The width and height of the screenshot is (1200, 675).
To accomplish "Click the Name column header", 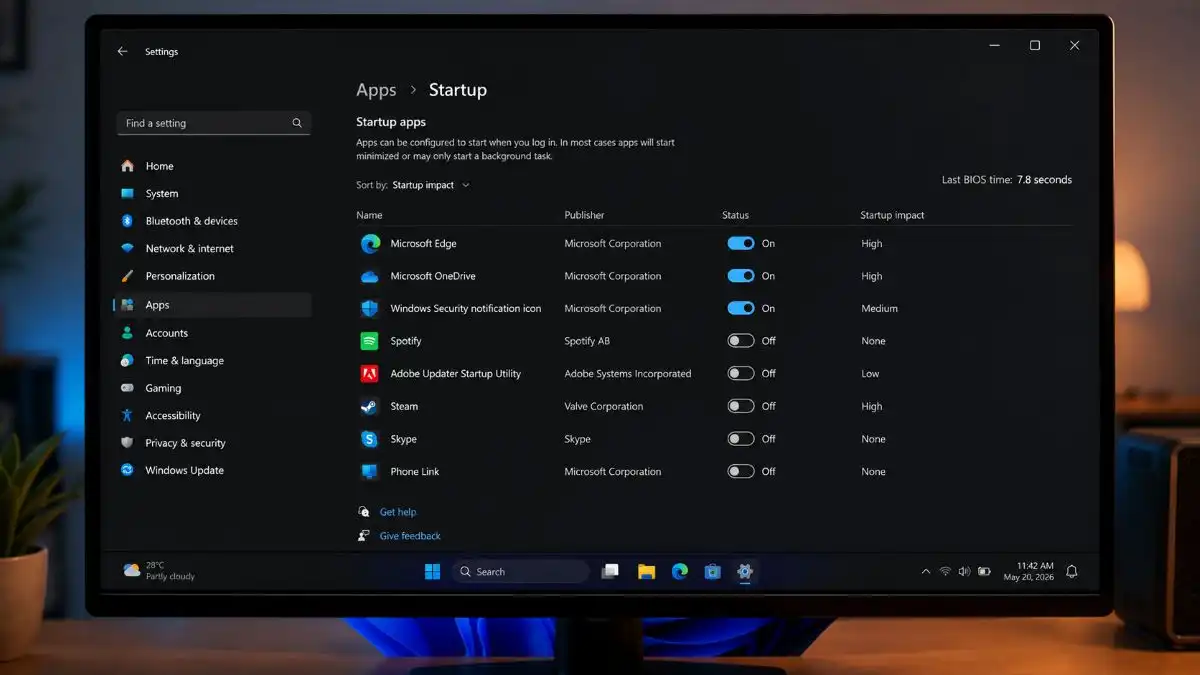I will [369, 215].
